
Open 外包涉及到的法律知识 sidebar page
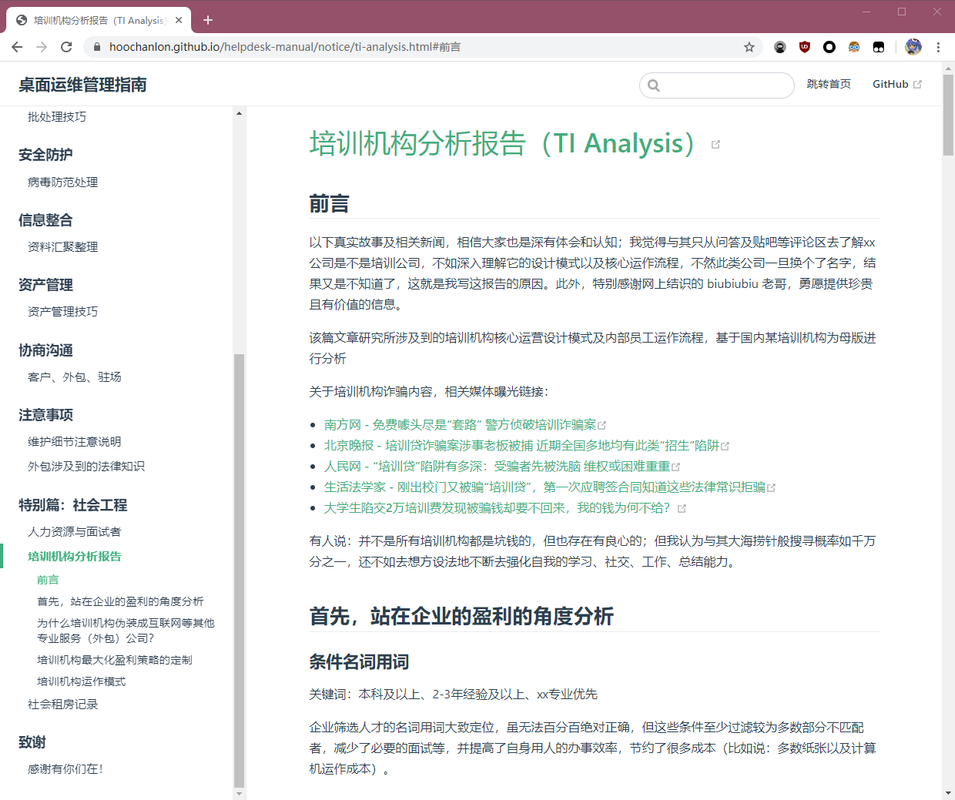coord(86,466)
